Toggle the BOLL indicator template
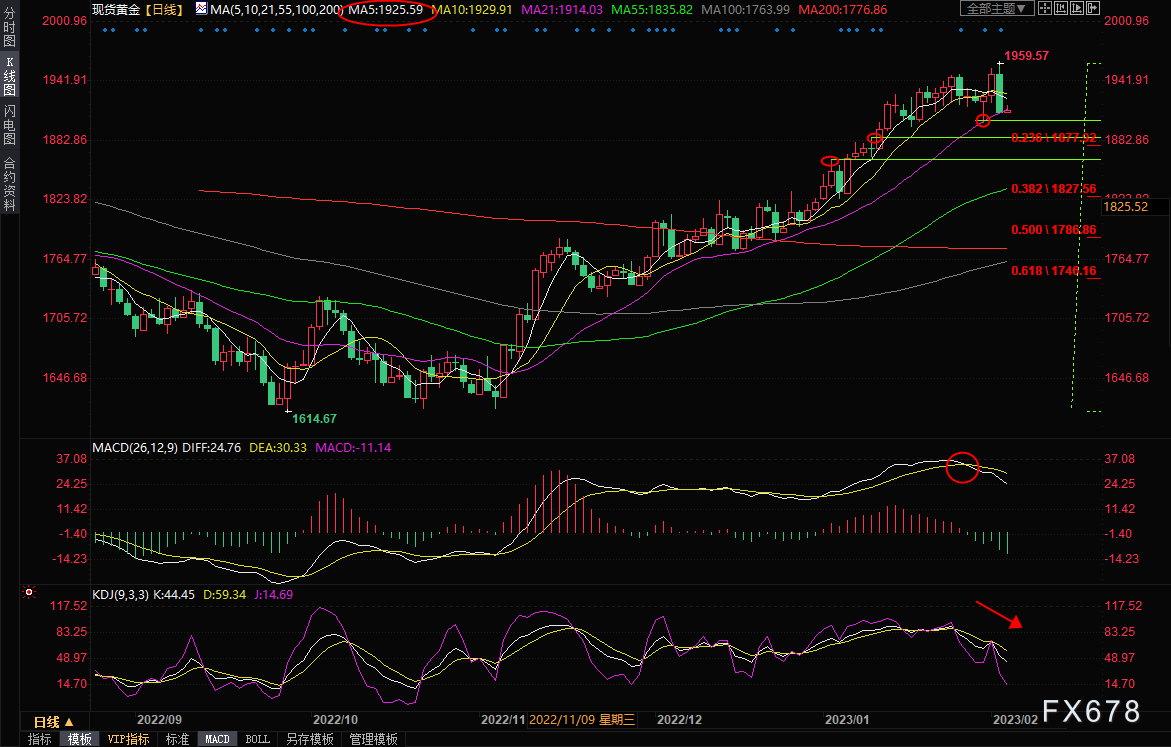Screen dimensions: 1171x747 [257, 739]
